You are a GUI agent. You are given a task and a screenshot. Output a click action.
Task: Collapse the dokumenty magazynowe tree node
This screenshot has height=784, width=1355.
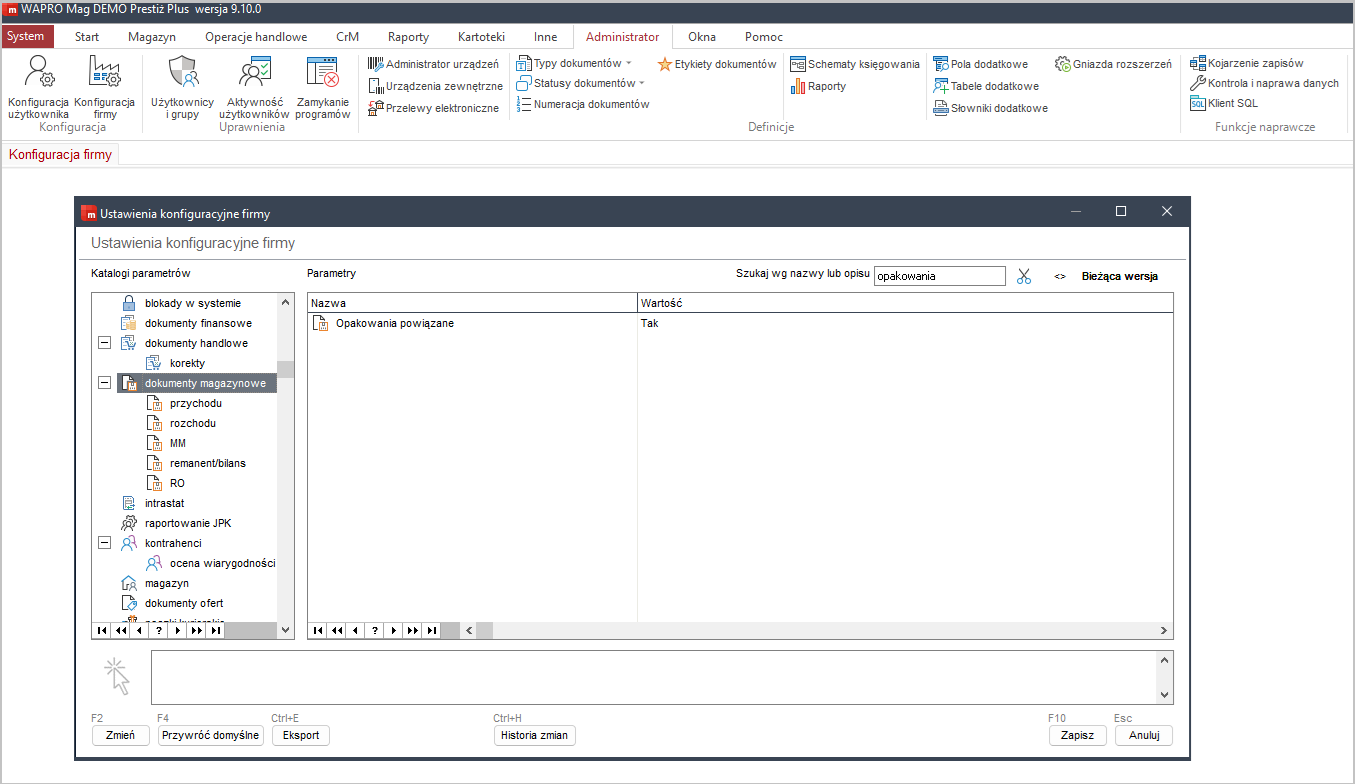click(103, 383)
